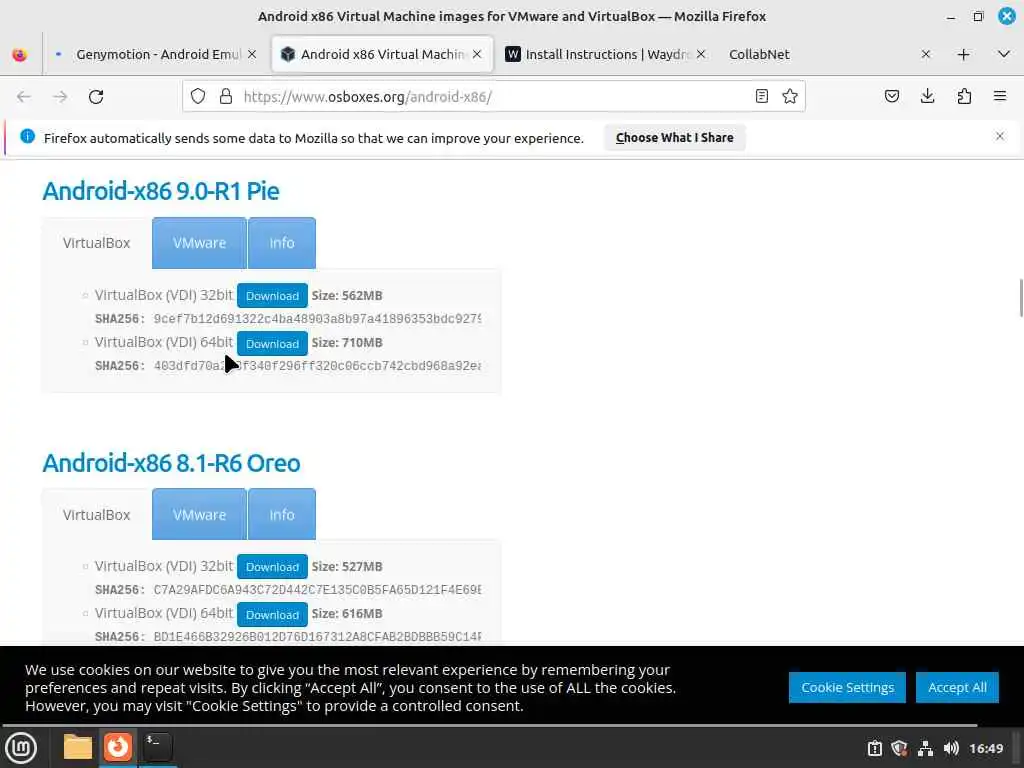Open Terminal from taskbar
Viewport: 1024px width, 768px height.
158,747
